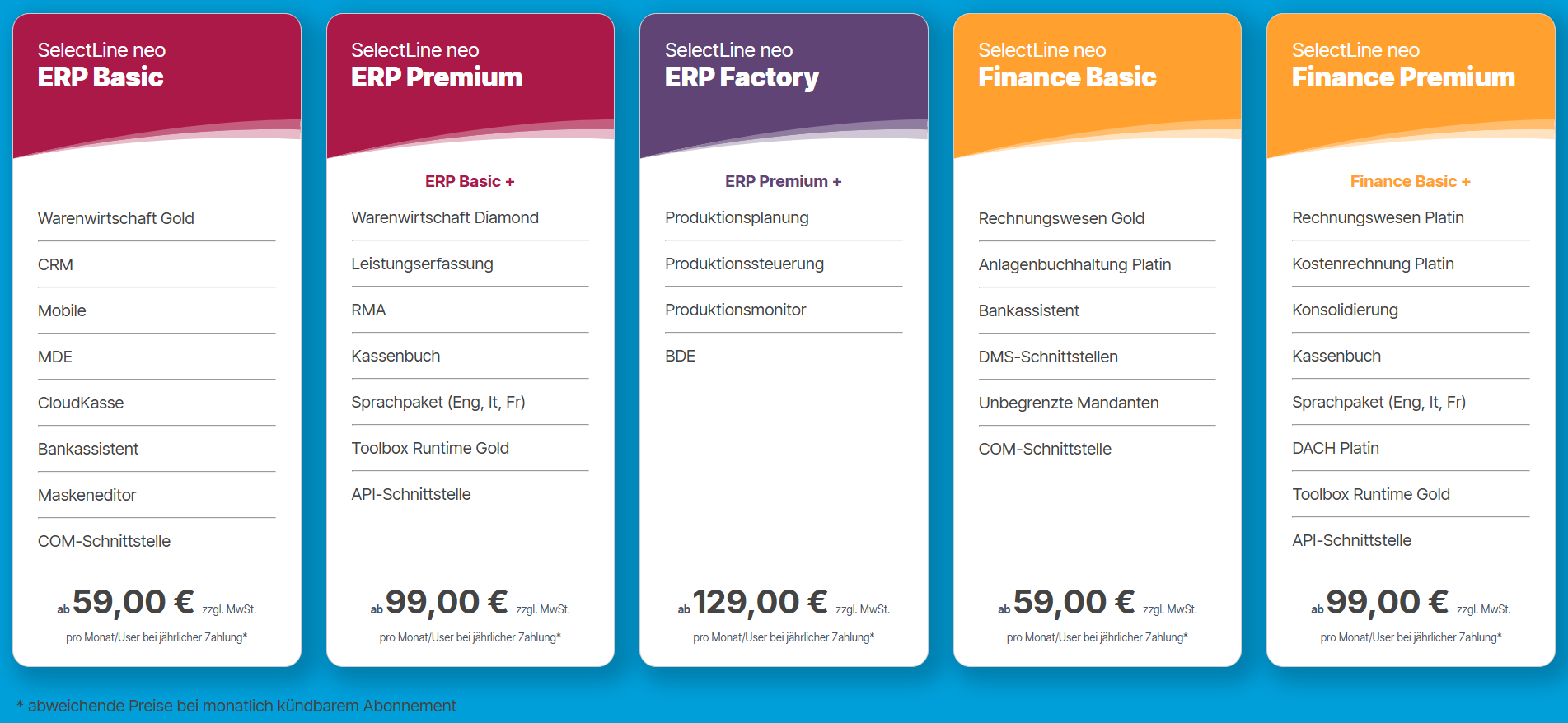This screenshot has height=723, width=1568.
Task: Click the BDE feature item
Action: (680, 356)
